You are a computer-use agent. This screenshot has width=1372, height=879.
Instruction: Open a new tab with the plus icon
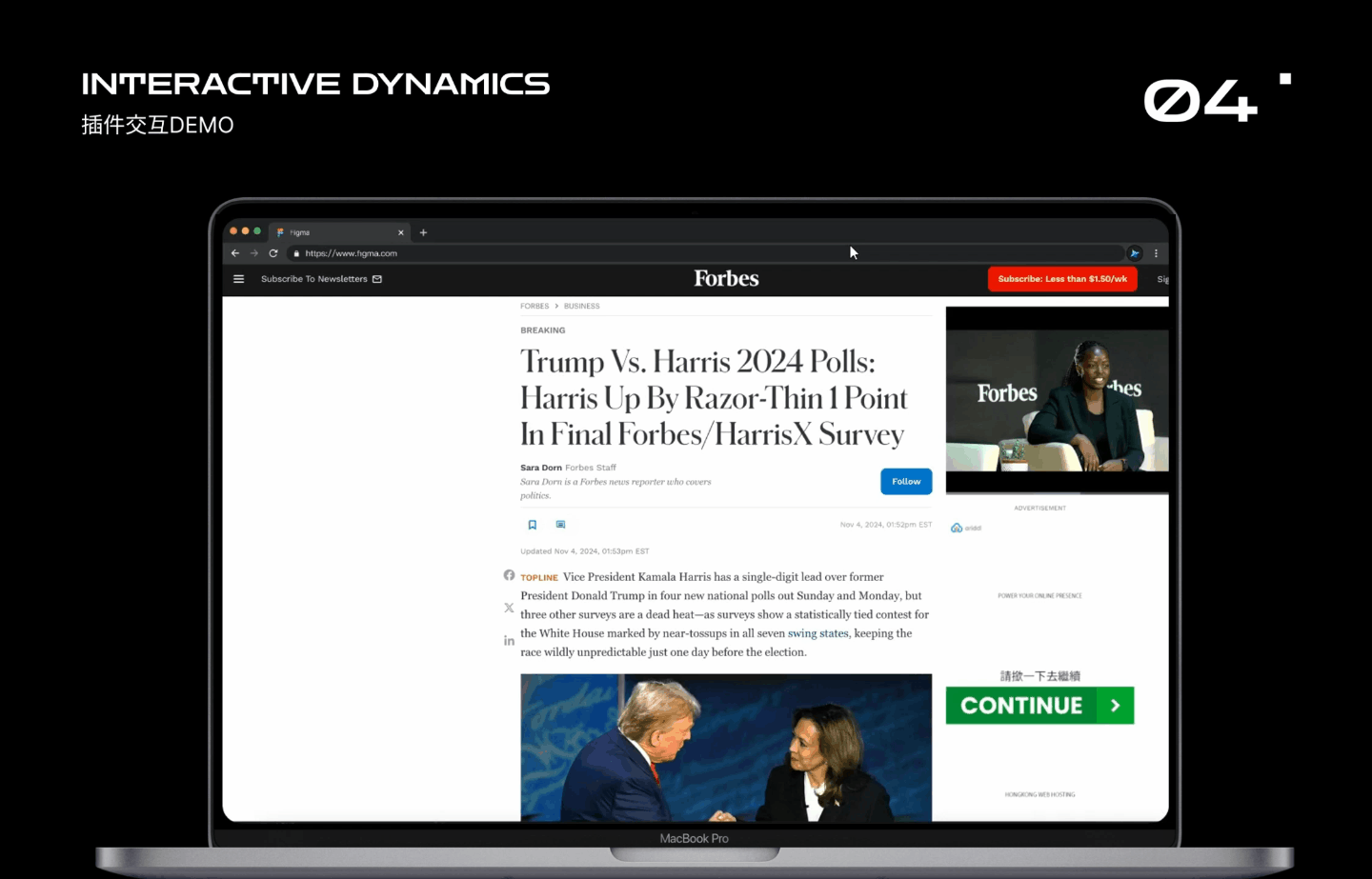[424, 232]
